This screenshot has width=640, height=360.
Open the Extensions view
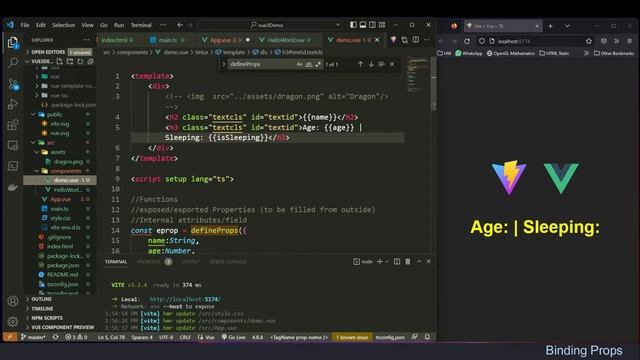click(x=13, y=124)
